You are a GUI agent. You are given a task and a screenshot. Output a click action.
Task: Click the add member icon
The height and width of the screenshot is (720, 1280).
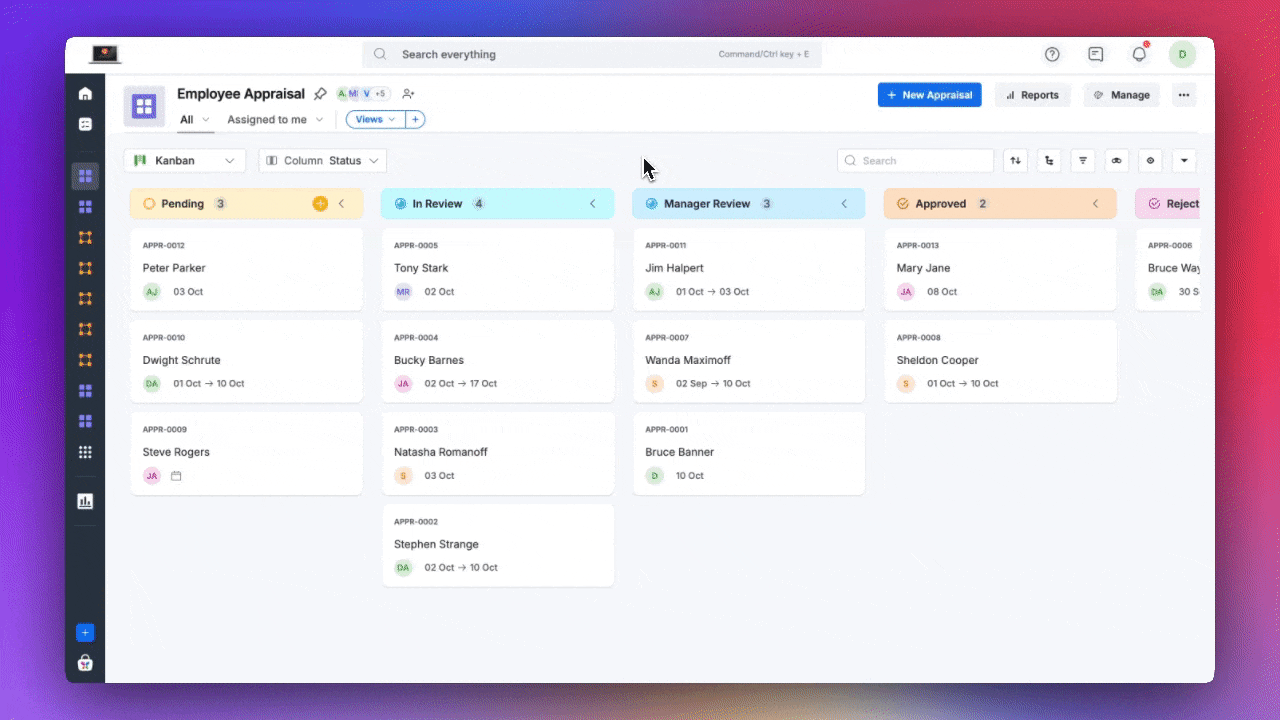[408, 94]
